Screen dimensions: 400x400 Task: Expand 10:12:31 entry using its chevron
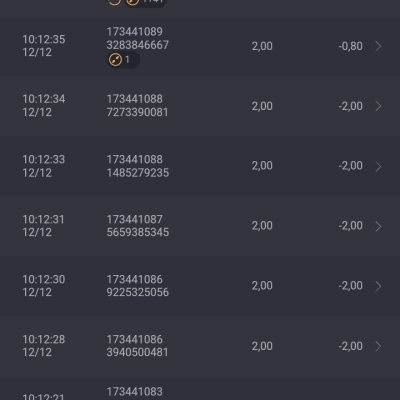tap(378, 226)
